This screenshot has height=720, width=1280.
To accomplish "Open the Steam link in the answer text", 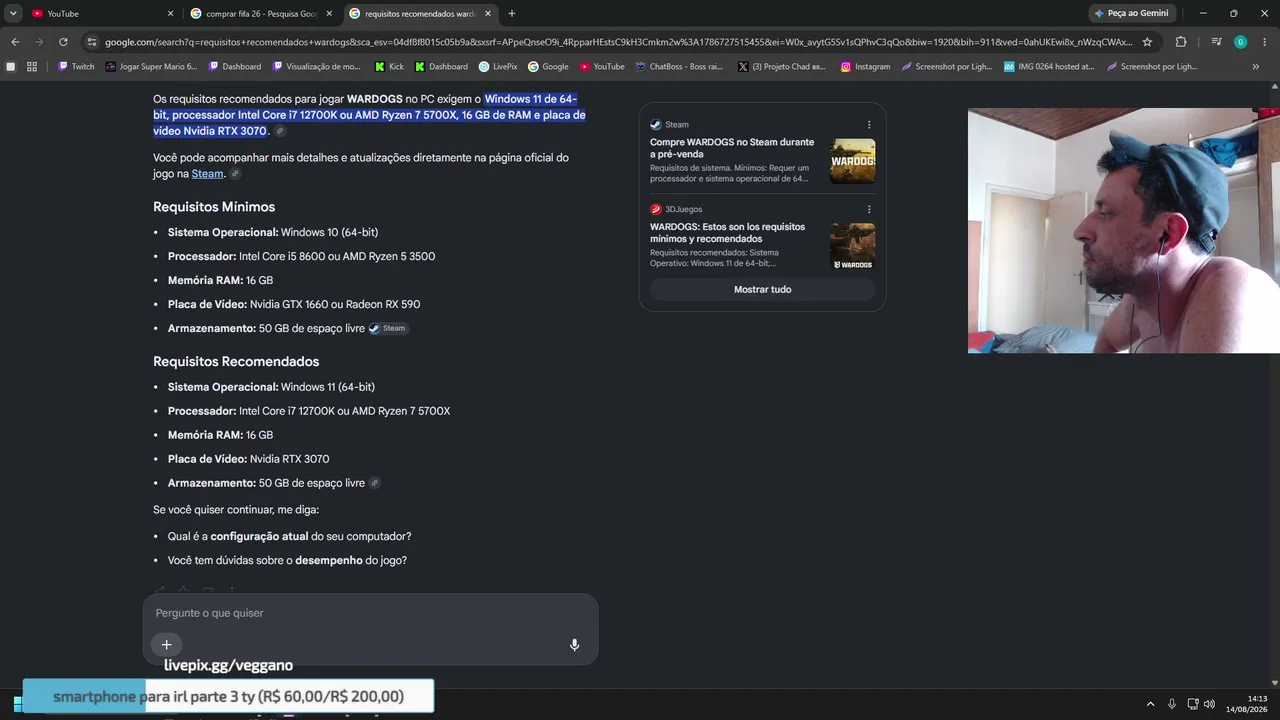I will pyautogui.click(x=207, y=174).
